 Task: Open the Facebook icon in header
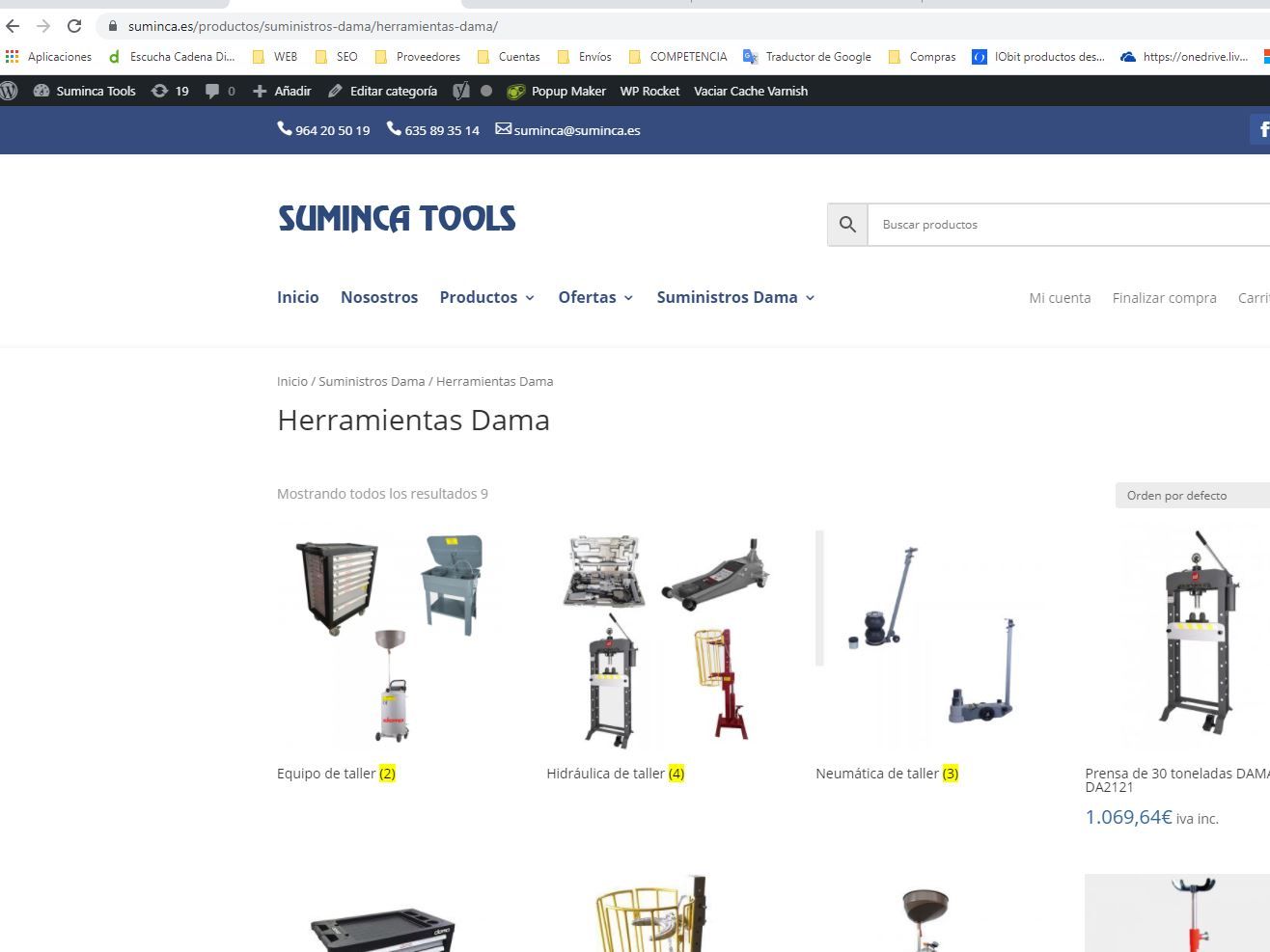pyautogui.click(x=1260, y=129)
